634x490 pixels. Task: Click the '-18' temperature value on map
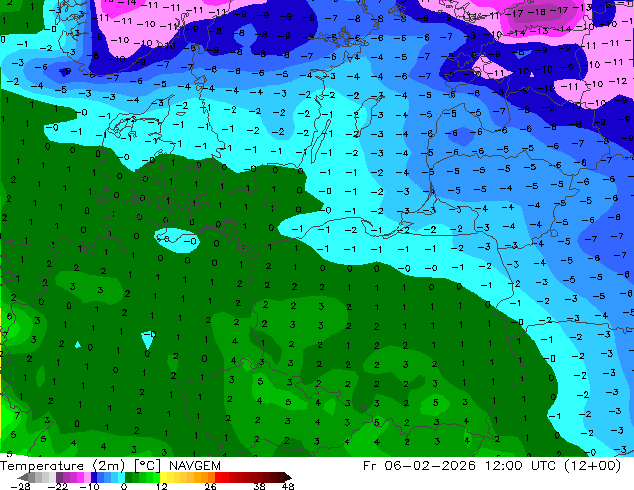tap(539, 12)
